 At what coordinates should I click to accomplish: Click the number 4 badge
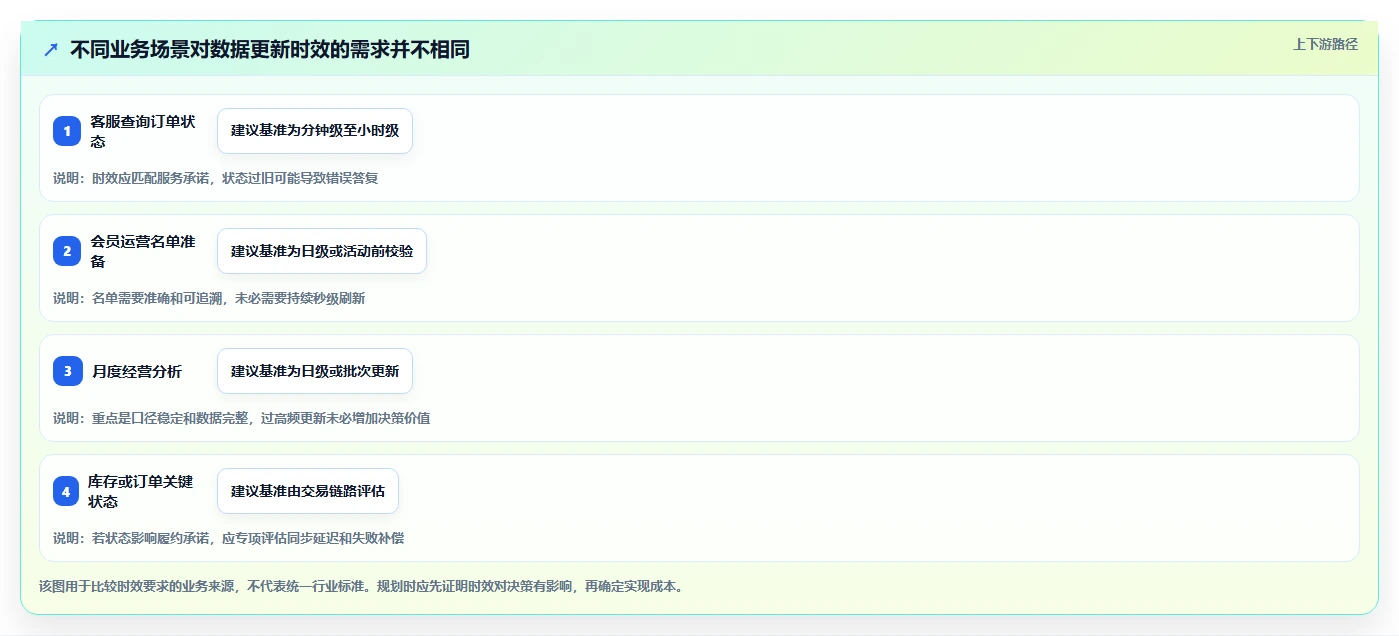(67, 491)
